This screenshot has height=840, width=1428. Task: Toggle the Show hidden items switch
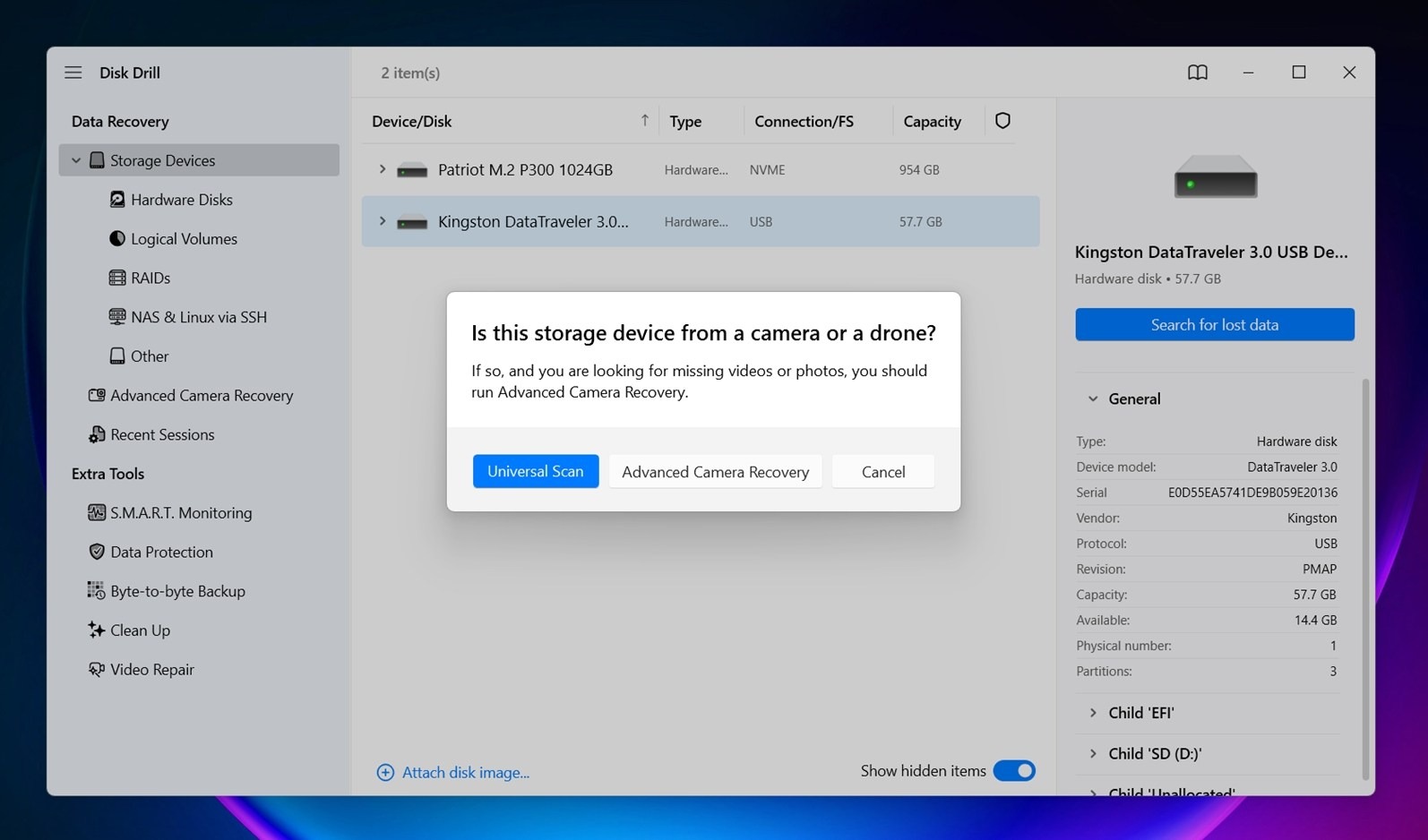click(x=1014, y=771)
